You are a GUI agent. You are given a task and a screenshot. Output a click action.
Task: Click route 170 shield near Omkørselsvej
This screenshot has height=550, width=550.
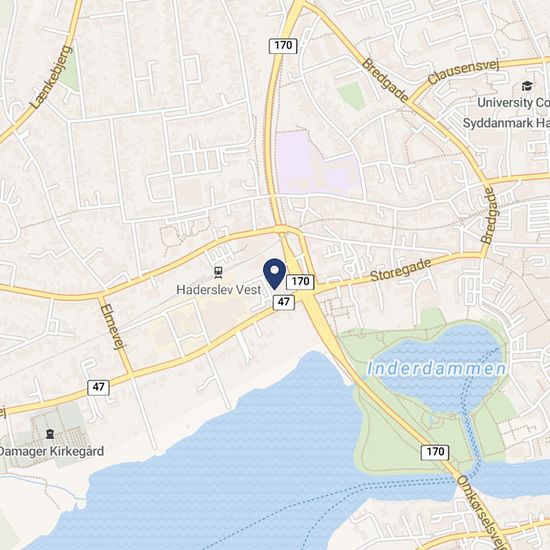(x=435, y=451)
